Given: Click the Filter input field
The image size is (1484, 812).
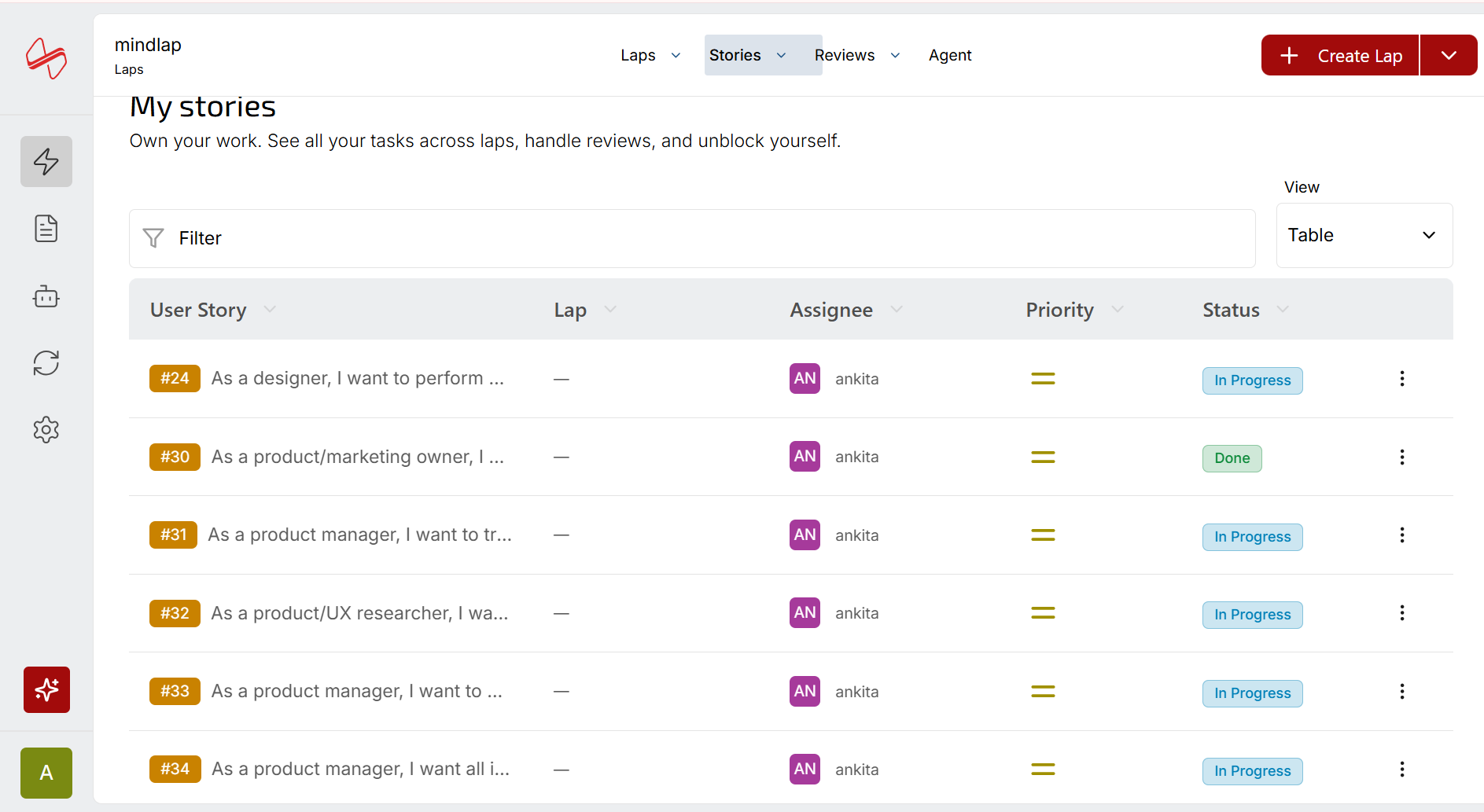Looking at the screenshot, I should pyautogui.click(x=692, y=238).
